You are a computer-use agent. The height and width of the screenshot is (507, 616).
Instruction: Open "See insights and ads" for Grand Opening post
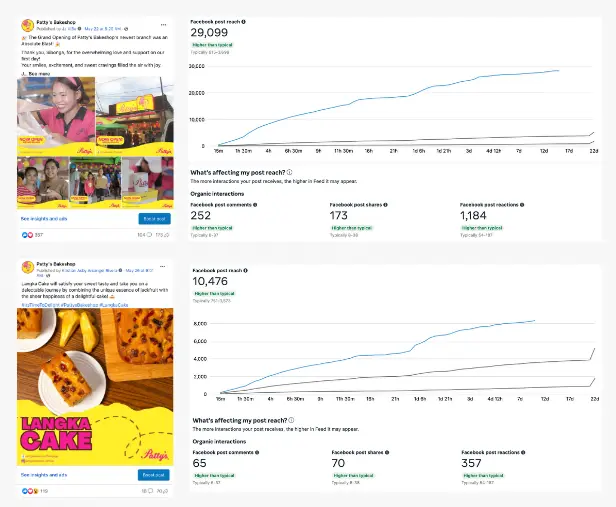tap(43, 218)
